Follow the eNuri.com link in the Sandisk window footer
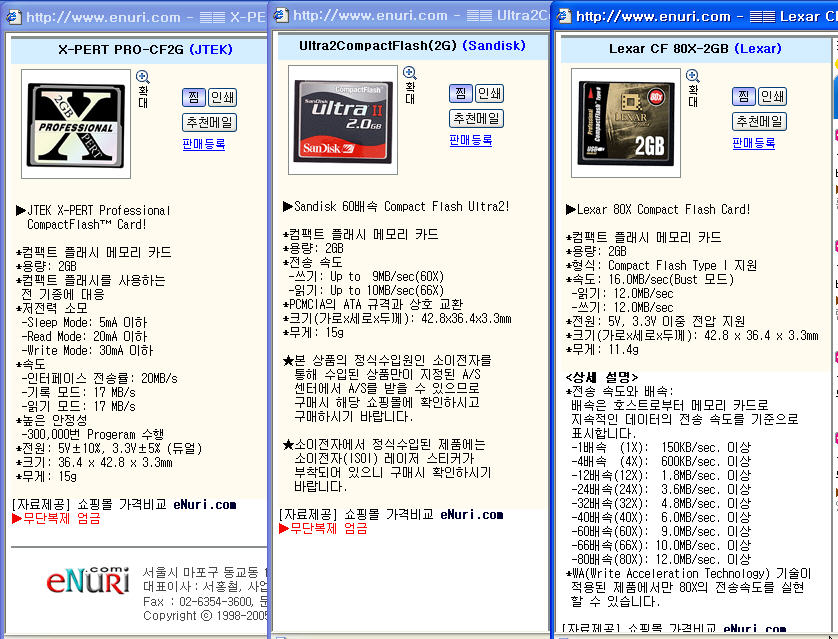 click(x=470, y=514)
